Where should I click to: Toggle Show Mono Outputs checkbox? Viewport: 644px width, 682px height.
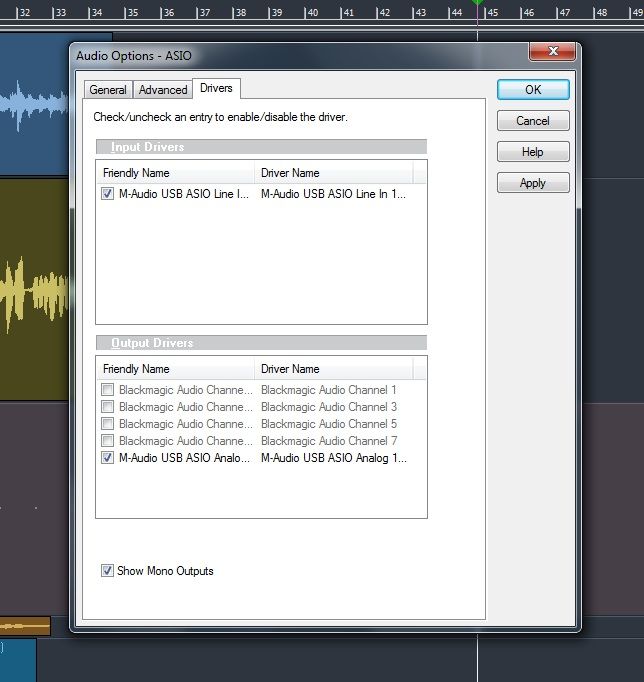tap(107, 571)
